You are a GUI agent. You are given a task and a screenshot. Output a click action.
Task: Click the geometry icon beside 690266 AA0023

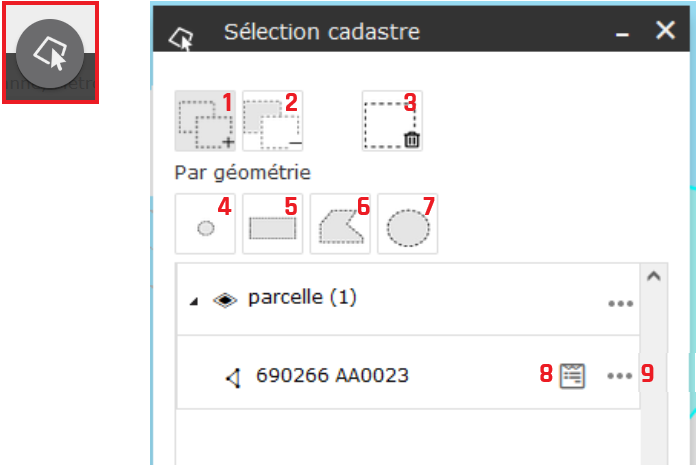pos(233,378)
